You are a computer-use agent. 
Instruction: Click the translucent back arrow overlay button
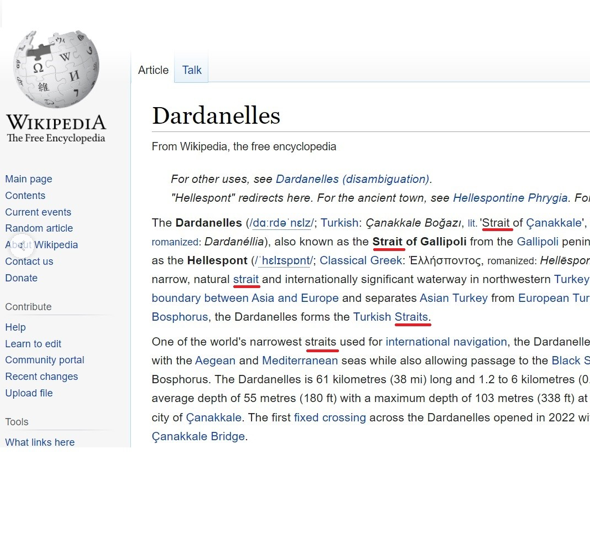click(x=21, y=246)
